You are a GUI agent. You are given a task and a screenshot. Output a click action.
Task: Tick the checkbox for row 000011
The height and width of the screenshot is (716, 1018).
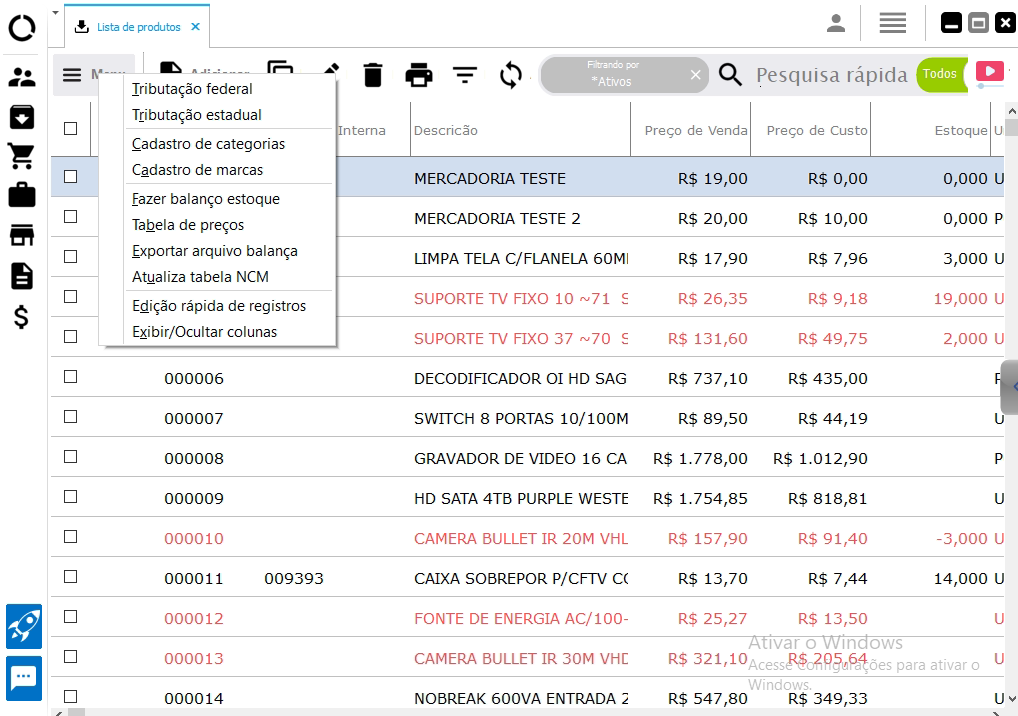(x=71, y=577)
